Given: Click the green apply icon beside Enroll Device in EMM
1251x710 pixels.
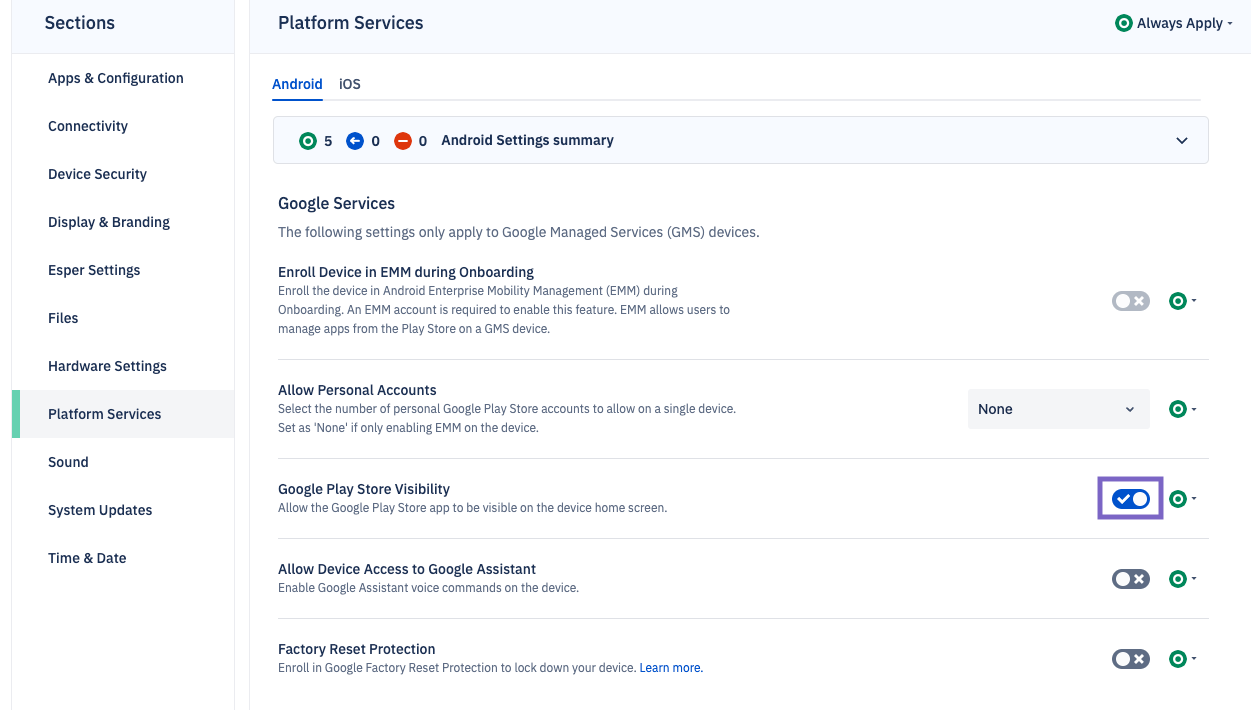Looking at the screenshot, I should 1177,300.
